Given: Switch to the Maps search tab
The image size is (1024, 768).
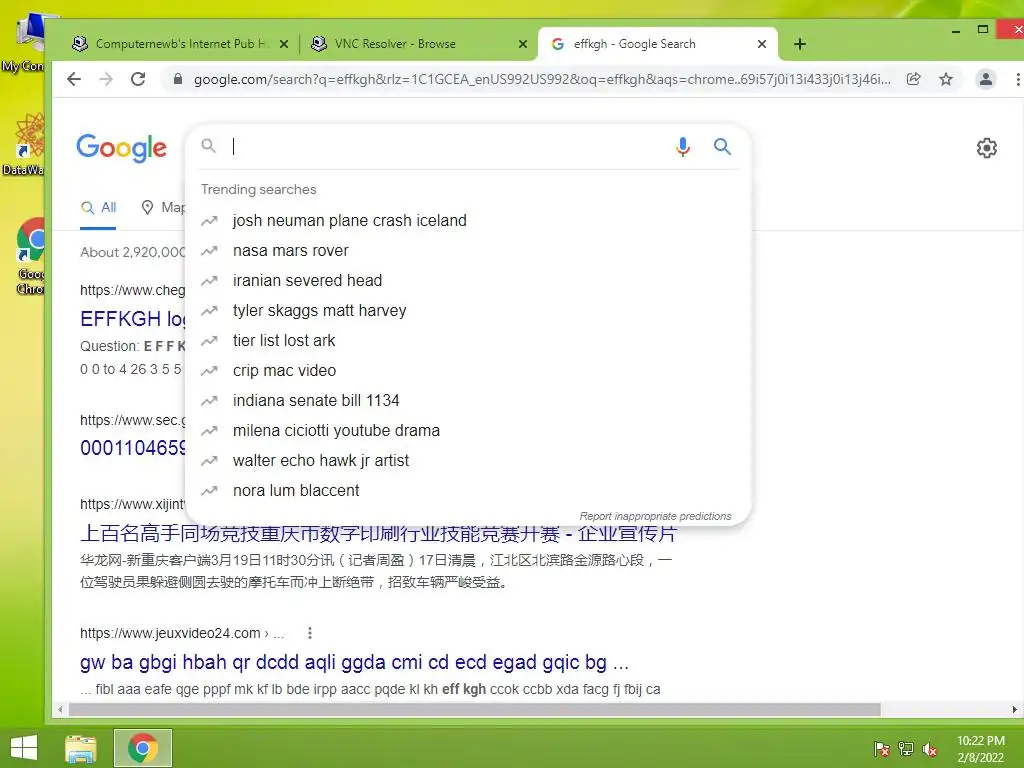Looking at the screenshot, I should coord(163,208).
